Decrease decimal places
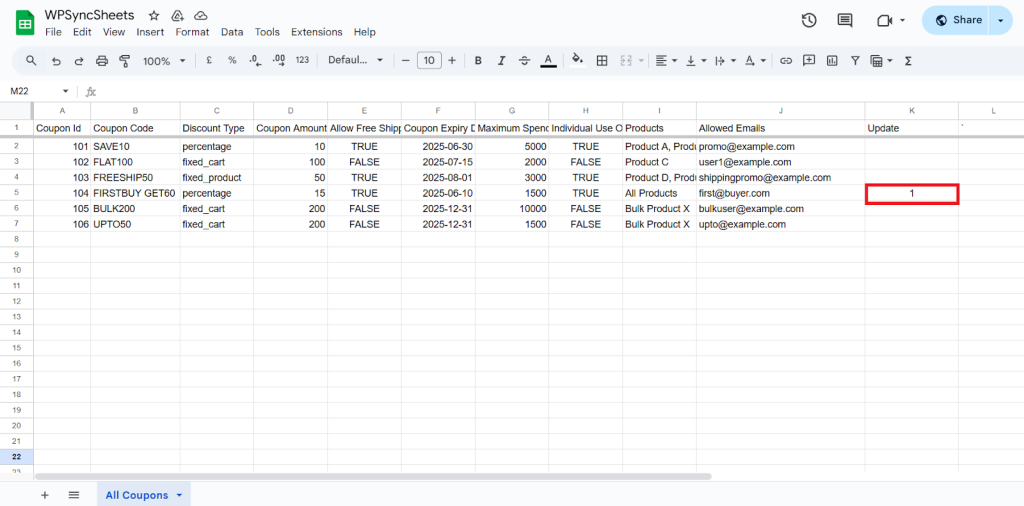1024x506 pixels. pyautogui.click(x=255, y=61)
